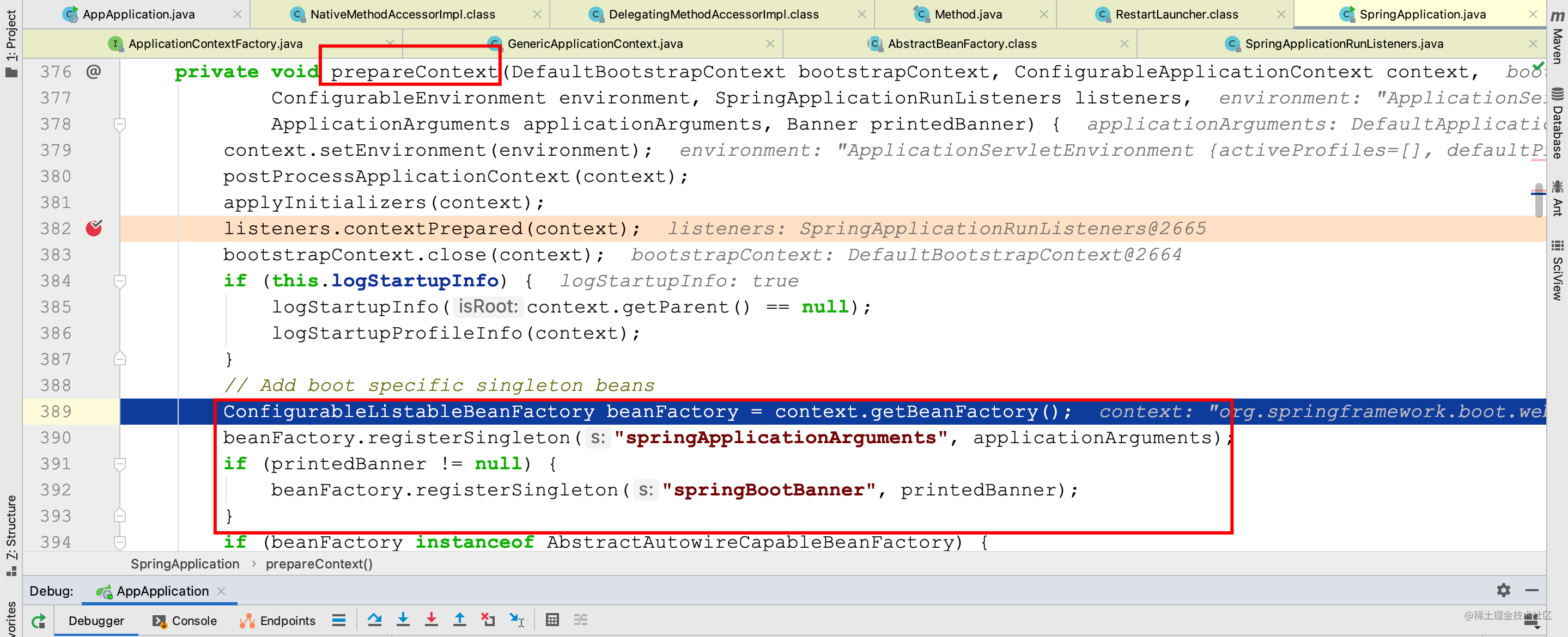Click the Step Out up-arrow icon

pyautogui.click(x=460, y=620)
